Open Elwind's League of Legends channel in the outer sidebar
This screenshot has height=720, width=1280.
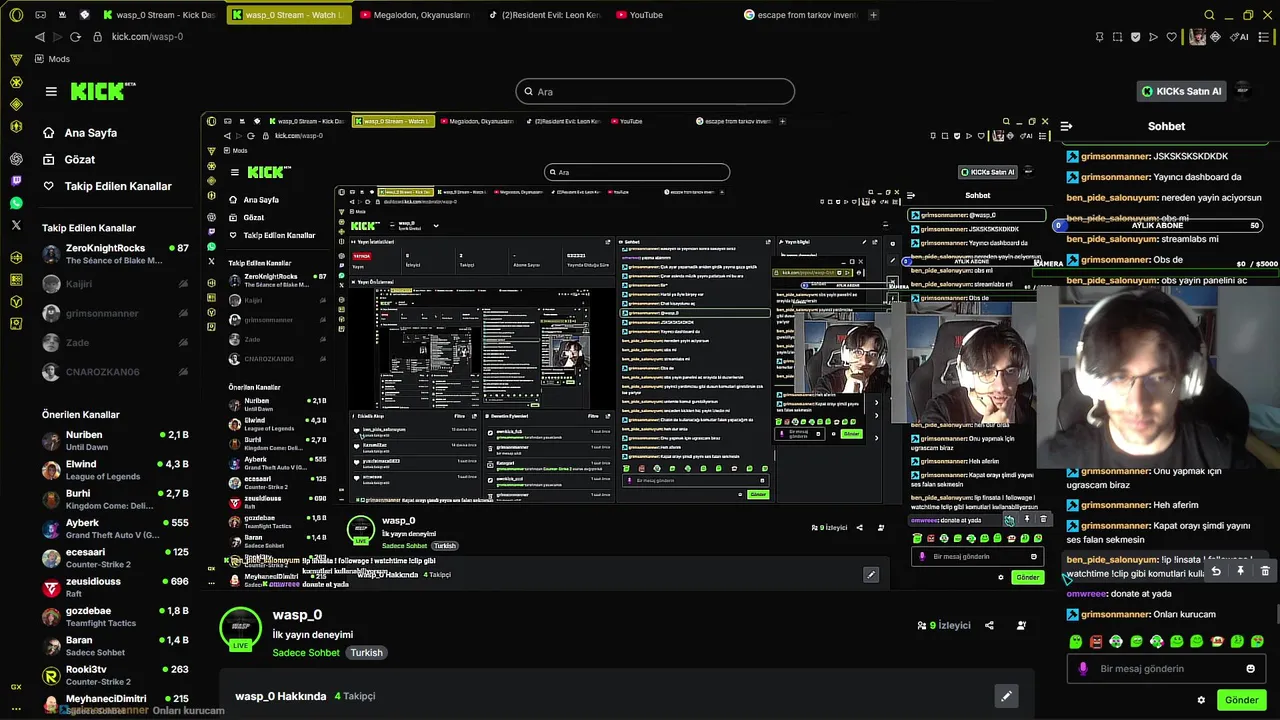tap(115, 470)
